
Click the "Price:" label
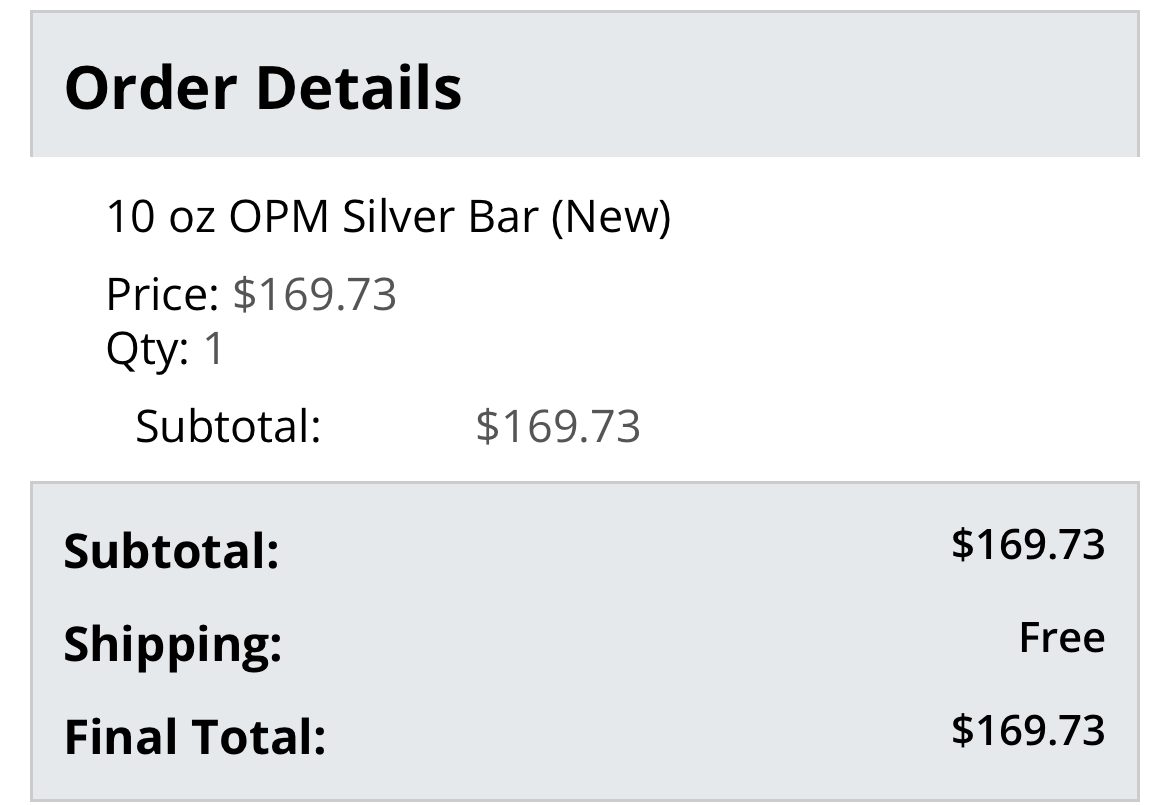click(162, 295)
